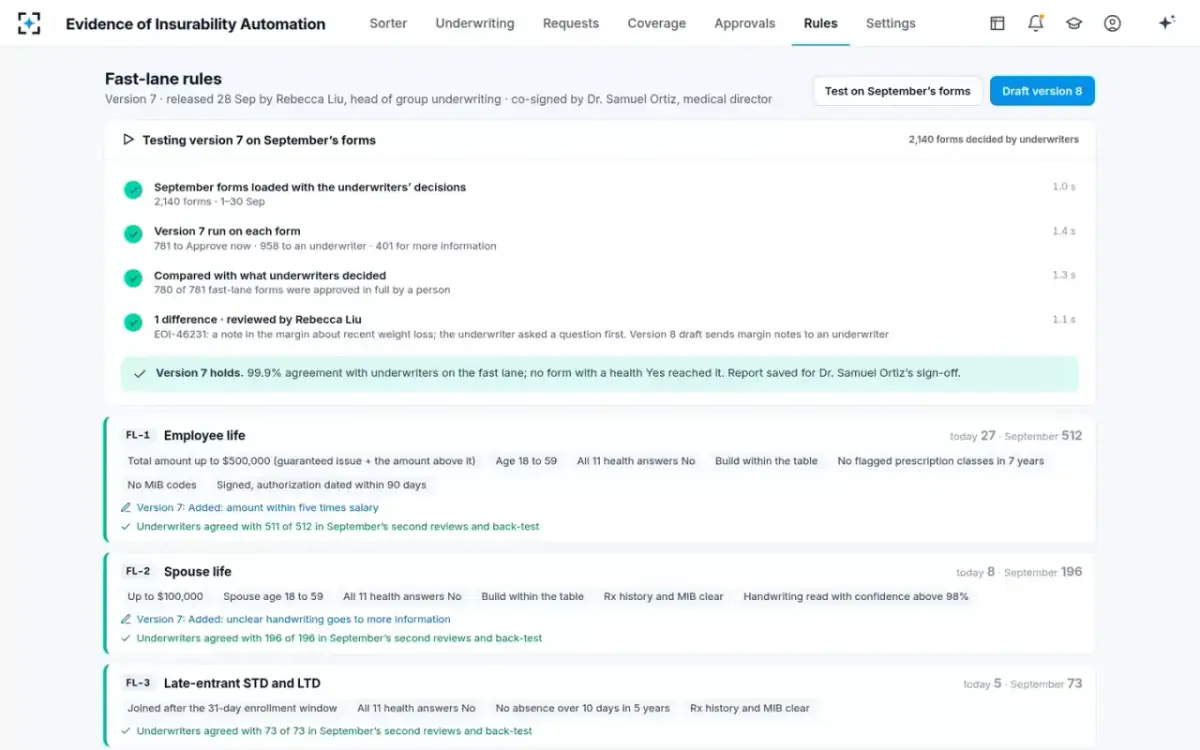Viewport: 1200px width, 750px height.
Task: Open the Coverage tab
Action: 657,23
